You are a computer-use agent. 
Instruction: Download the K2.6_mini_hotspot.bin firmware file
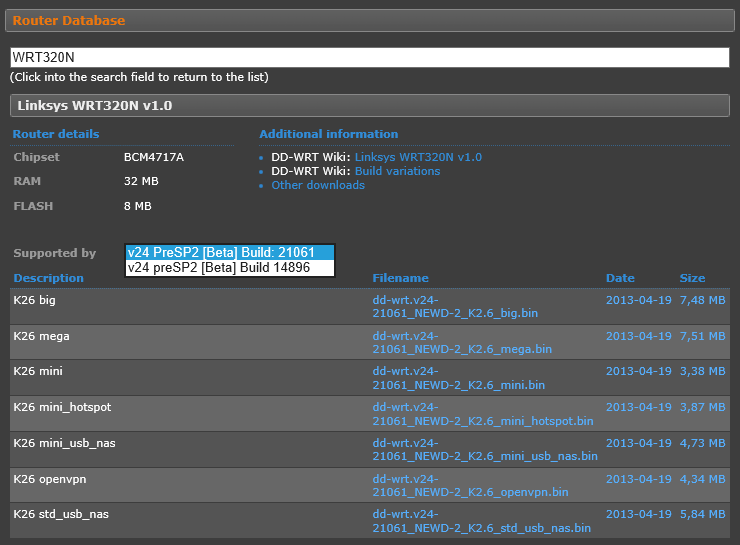pos(483,414)
